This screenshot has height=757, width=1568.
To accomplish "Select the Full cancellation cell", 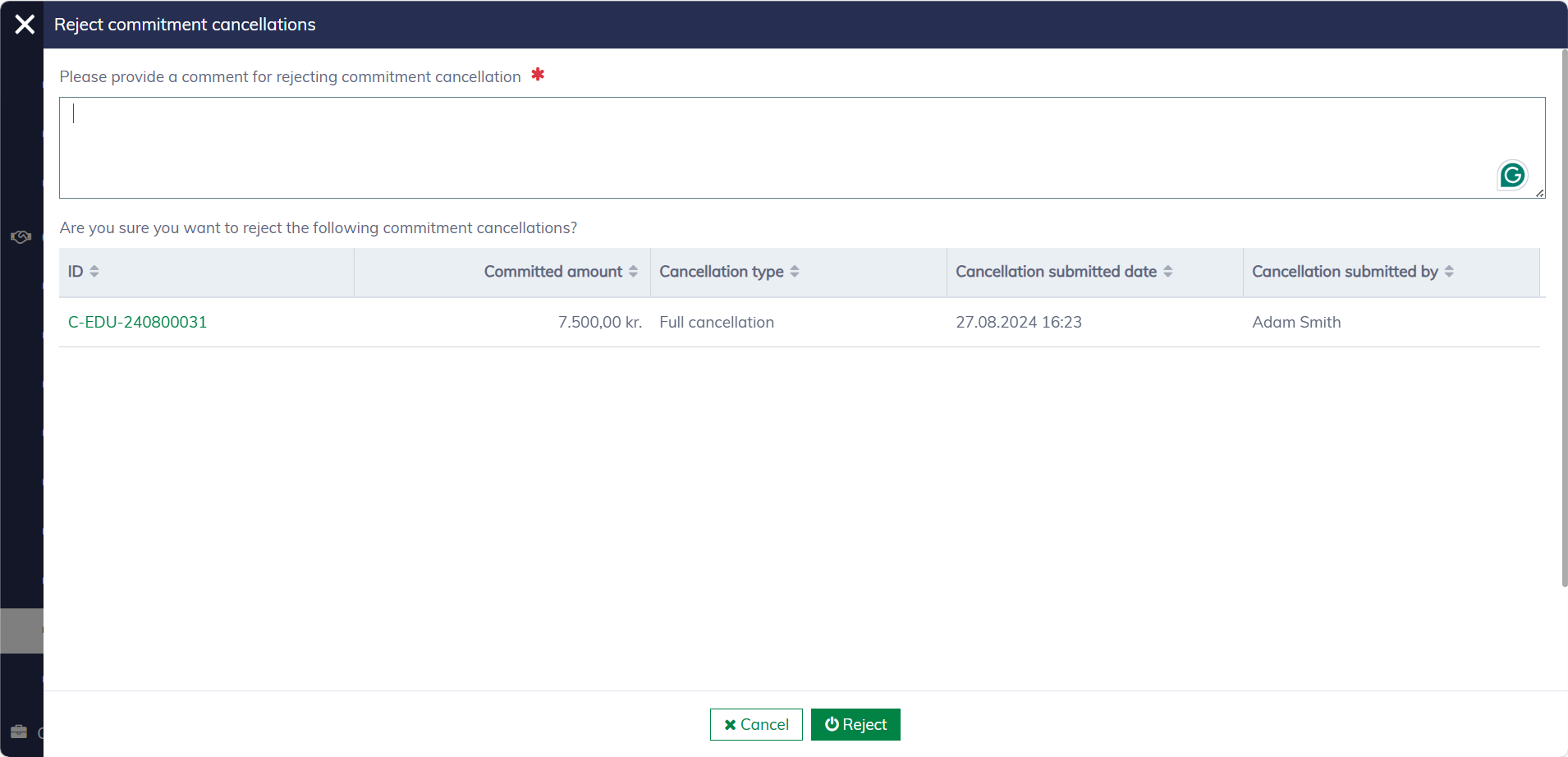I will (716, 322).
